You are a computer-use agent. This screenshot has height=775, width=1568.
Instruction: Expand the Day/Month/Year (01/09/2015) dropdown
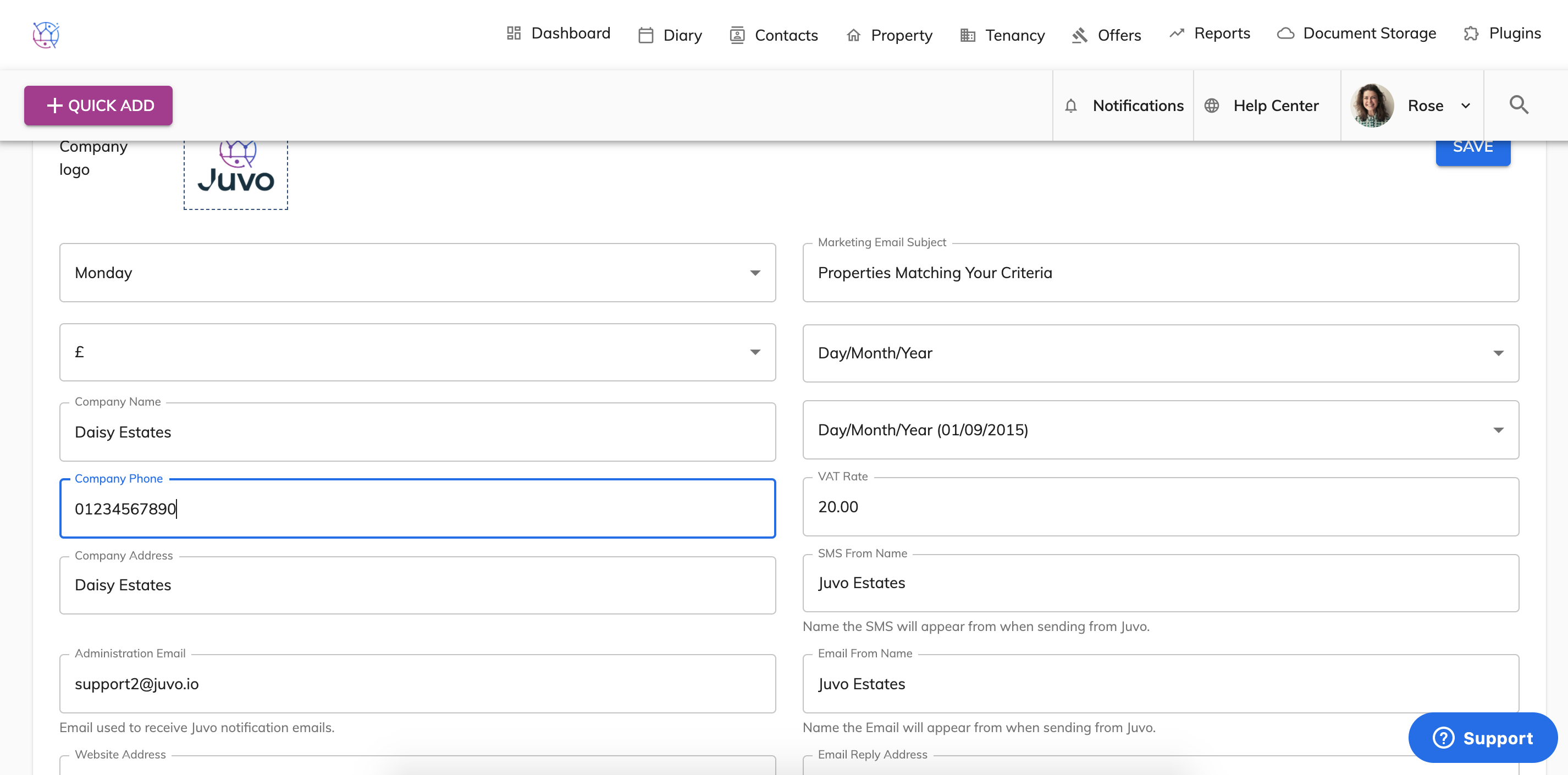pyautogui.click(x=1498, y=430)
